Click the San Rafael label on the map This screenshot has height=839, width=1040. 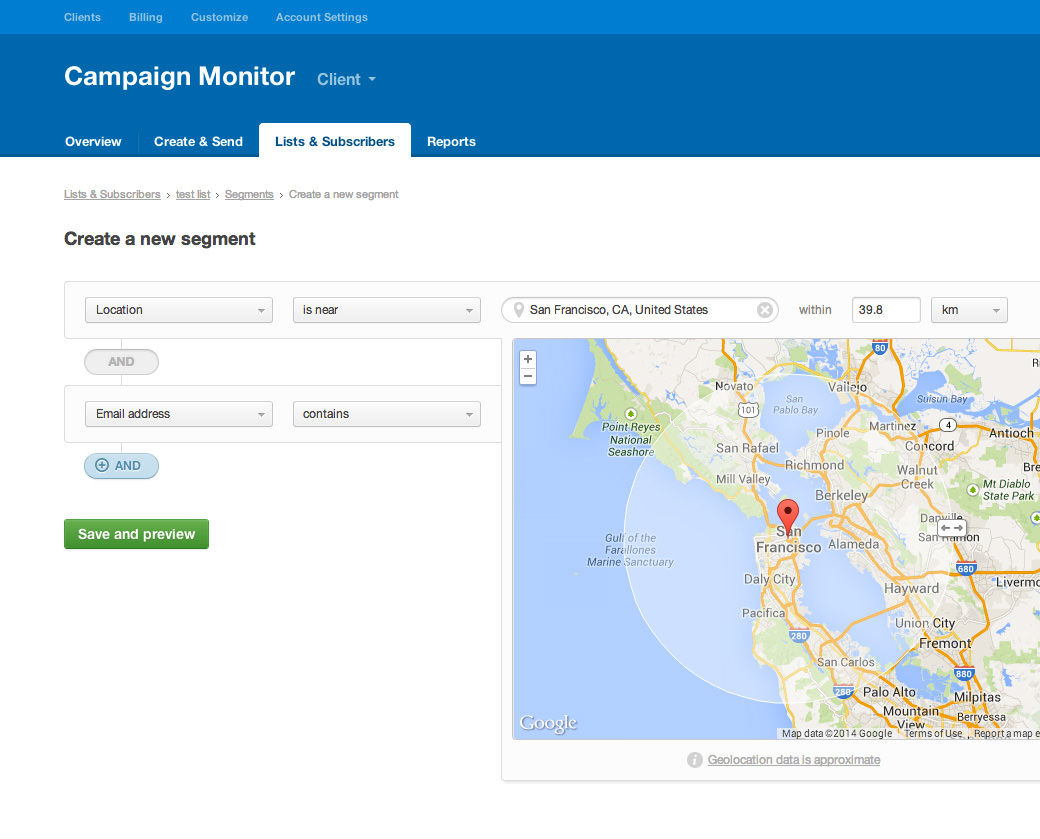click(x=748, y=448)
